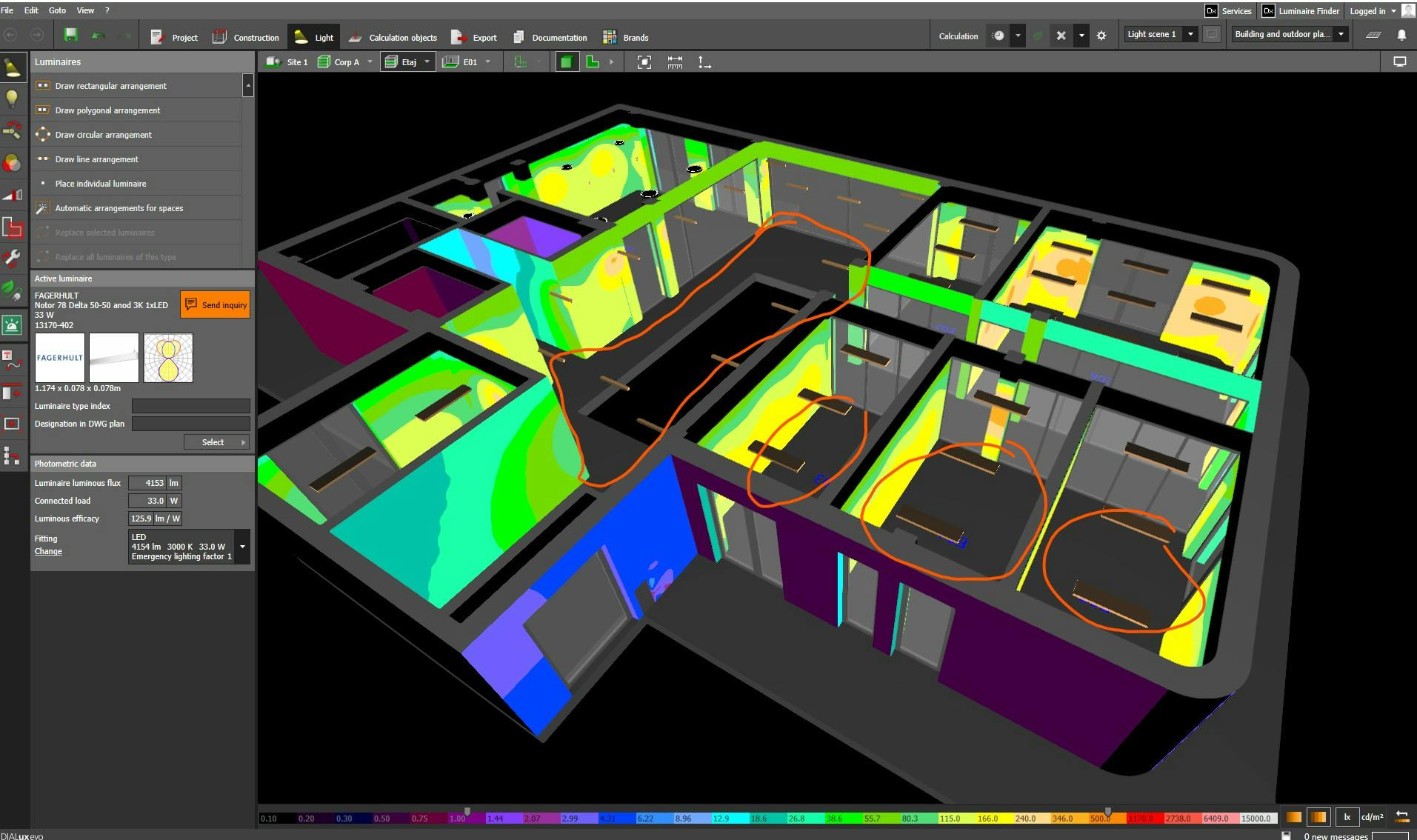This screenshot has height=840, width=1417.
Task: Open the File menu
Action: [x=7, y=10]
